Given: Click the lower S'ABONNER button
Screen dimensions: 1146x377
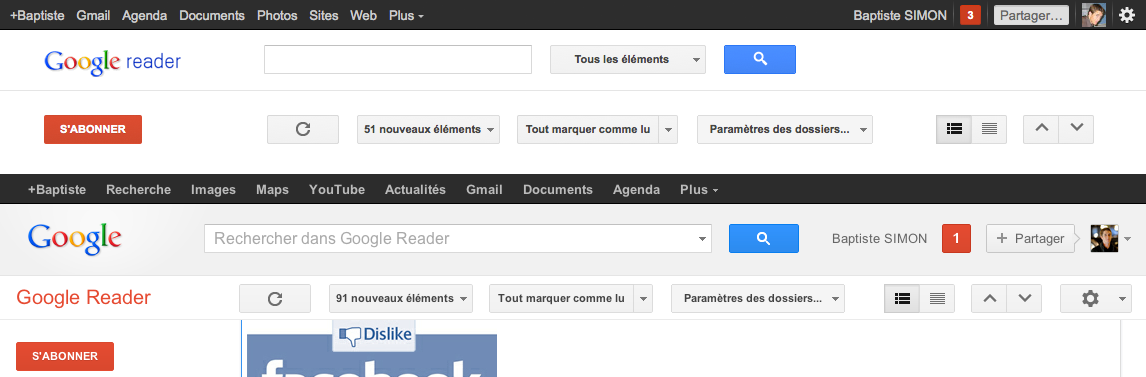Looking at the screenshot, I should pyautogui.click(x=65, y=357).
